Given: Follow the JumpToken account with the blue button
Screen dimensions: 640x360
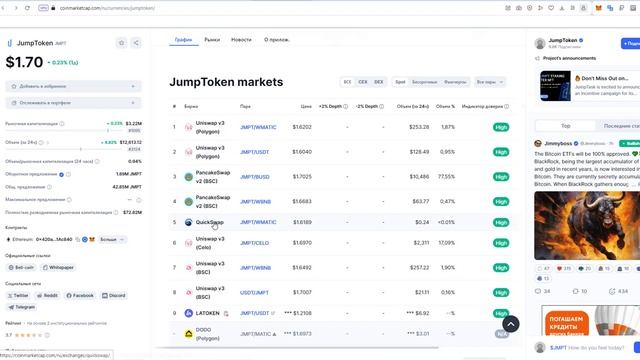Looking at the screenshot, I should click(631, 43).
